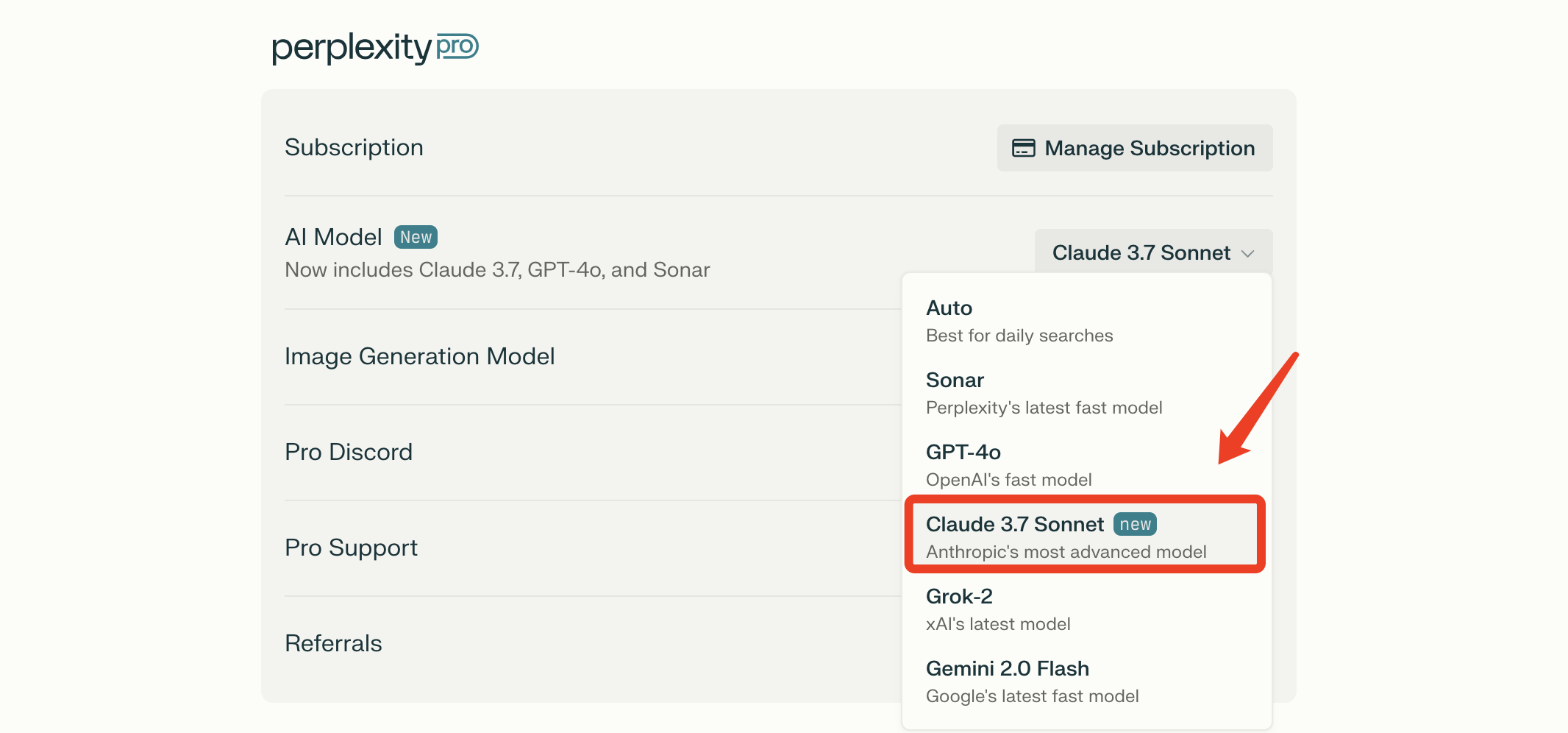This screenshot has width=1568, height=733.
Task: Click the credit card icon in Manage Subscription
Action: [x=1023, y=148]
